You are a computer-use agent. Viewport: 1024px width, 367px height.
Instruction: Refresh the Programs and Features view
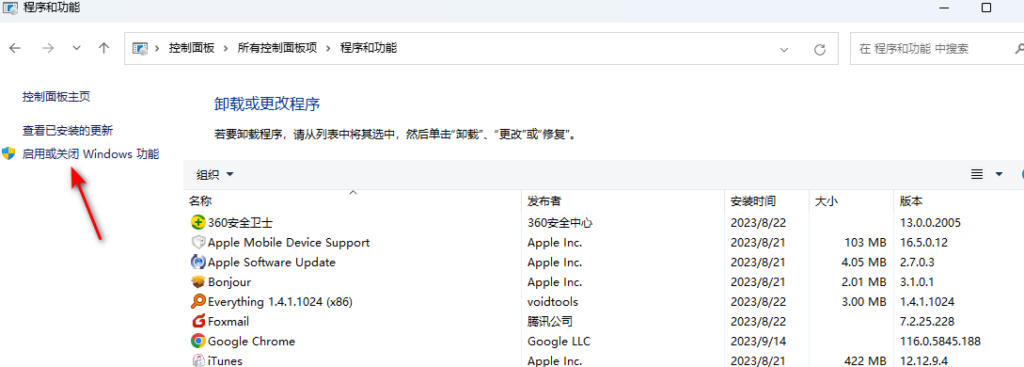click(819, 49)
